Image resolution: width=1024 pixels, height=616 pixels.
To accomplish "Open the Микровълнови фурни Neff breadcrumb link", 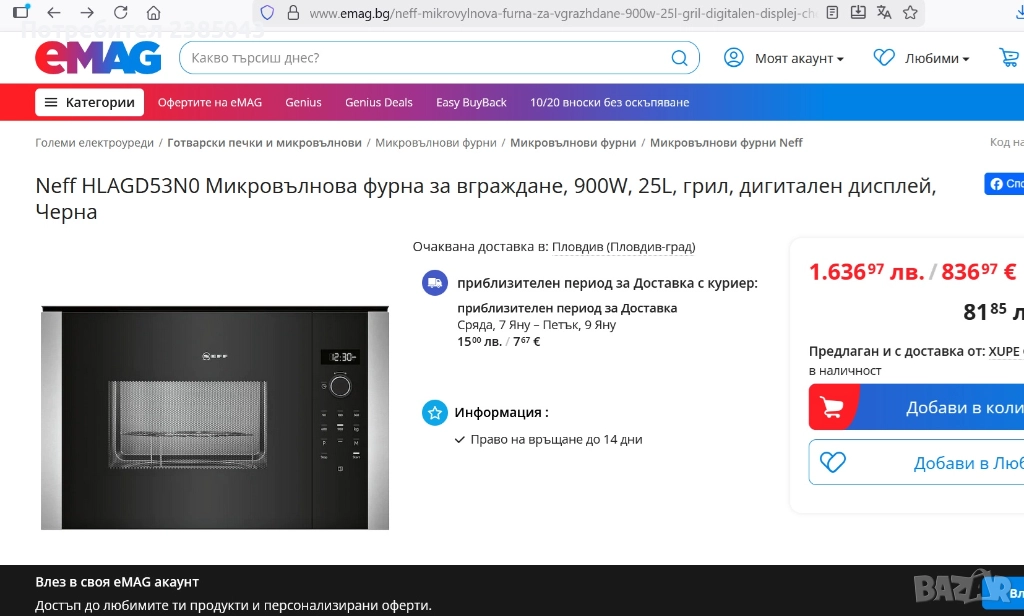I will pyautogui.click(x=725, y=142).
